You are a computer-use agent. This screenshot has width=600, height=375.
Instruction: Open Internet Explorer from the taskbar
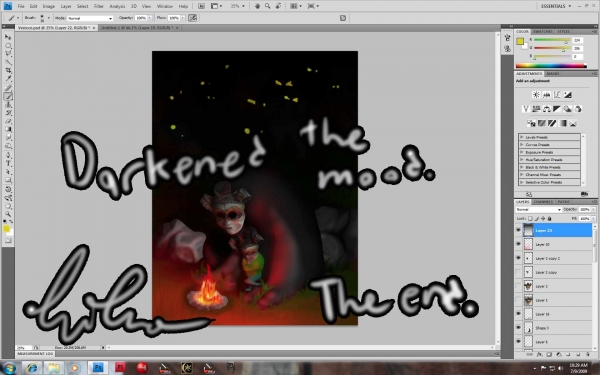pos(32,368)
